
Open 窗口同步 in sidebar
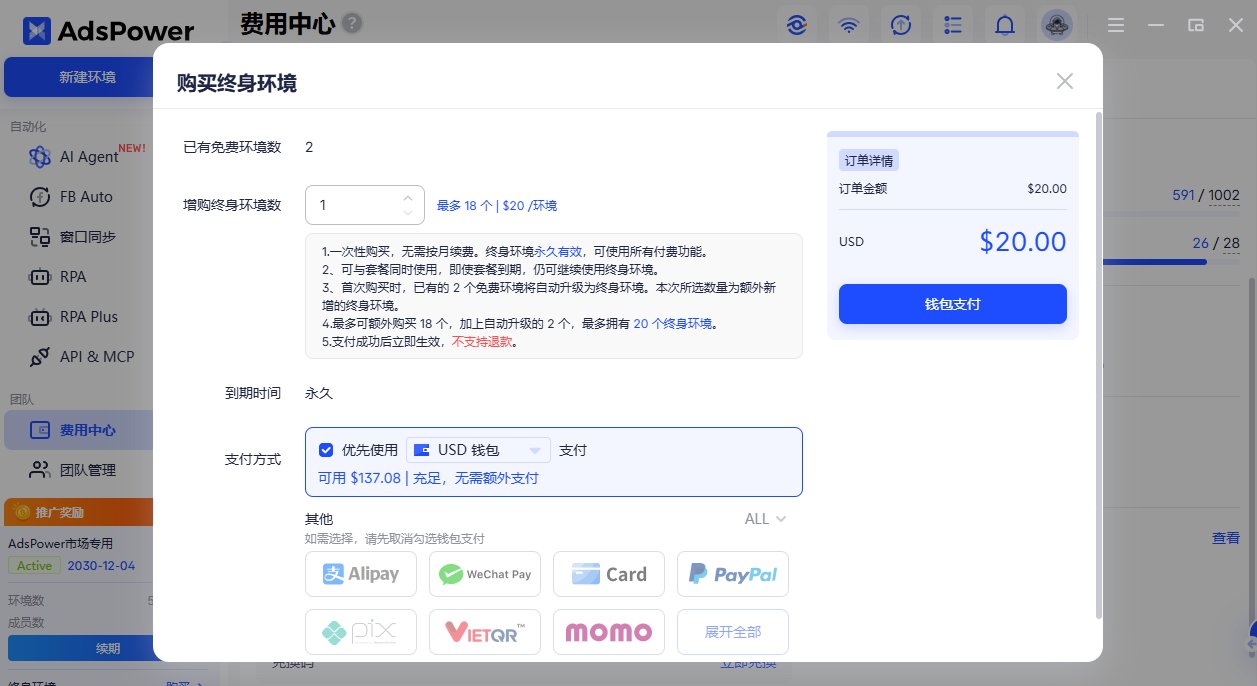(x=78, y=237)
